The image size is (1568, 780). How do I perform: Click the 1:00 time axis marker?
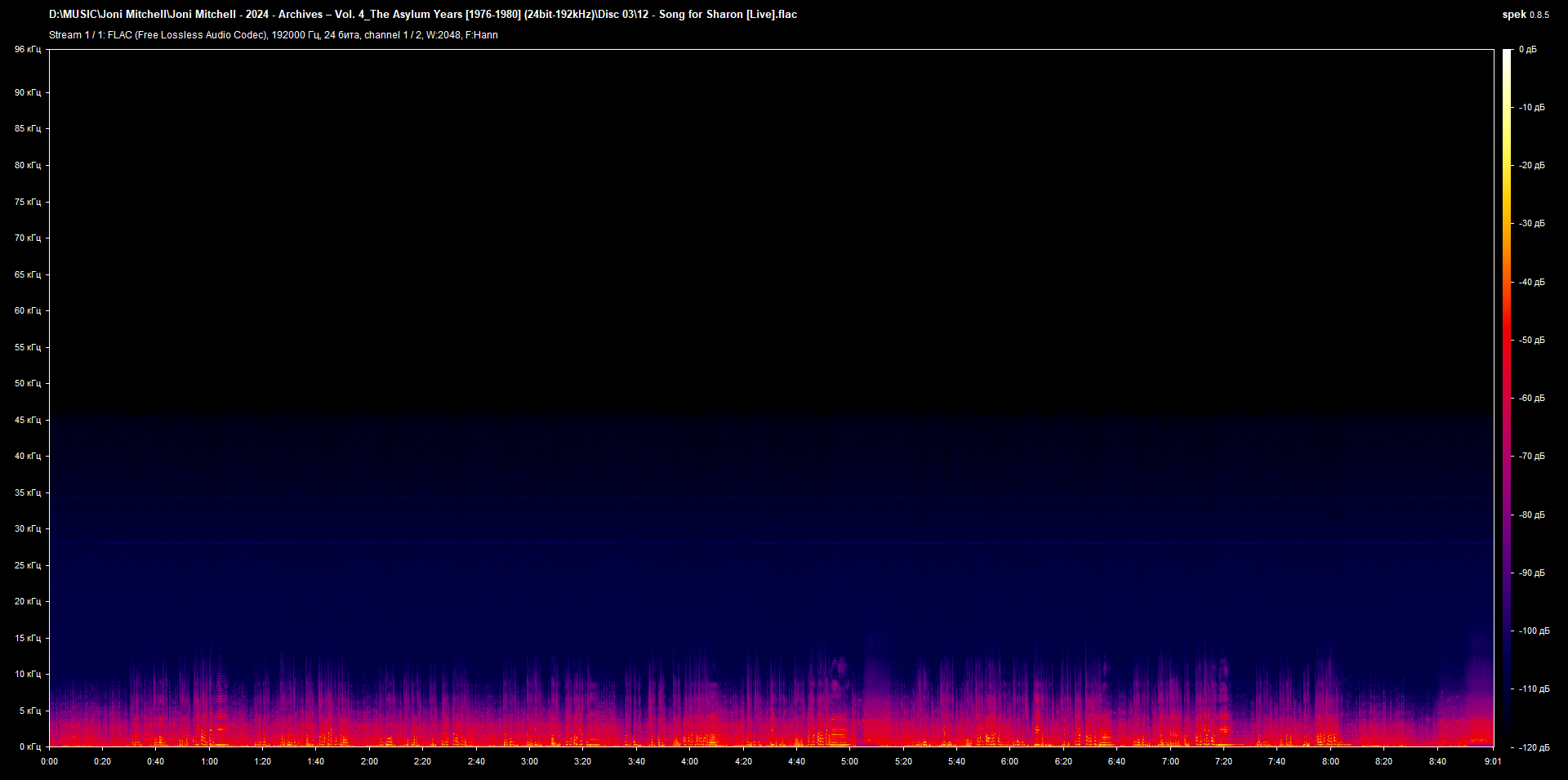pos(209,761)
